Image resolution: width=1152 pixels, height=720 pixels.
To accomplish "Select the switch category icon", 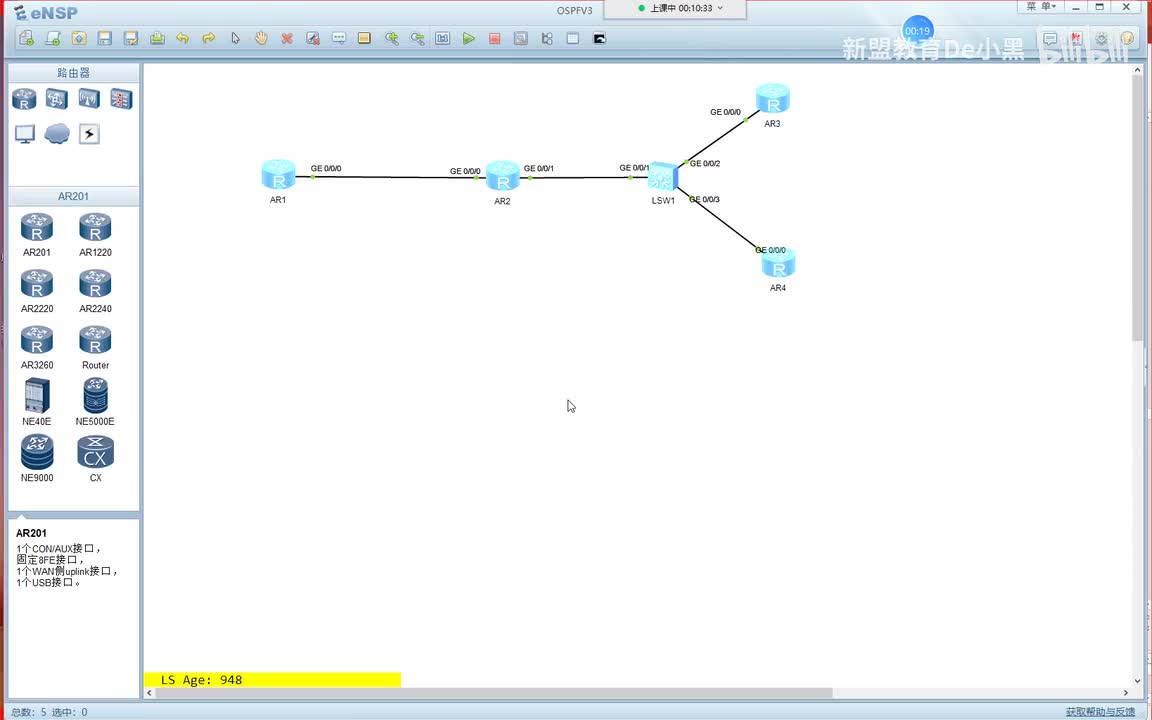I will coord(57,98).
